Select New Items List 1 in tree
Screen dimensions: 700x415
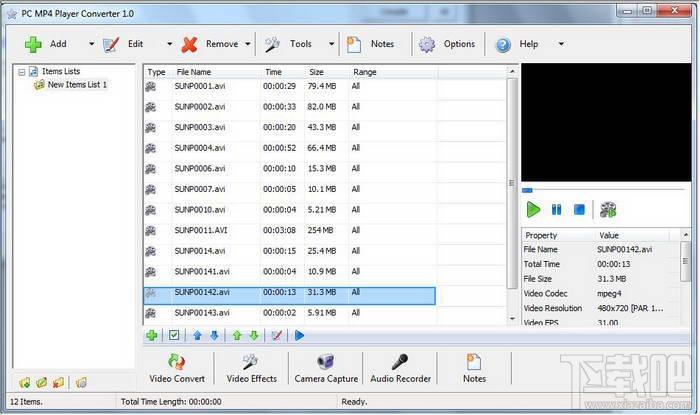tap(77, 85)
